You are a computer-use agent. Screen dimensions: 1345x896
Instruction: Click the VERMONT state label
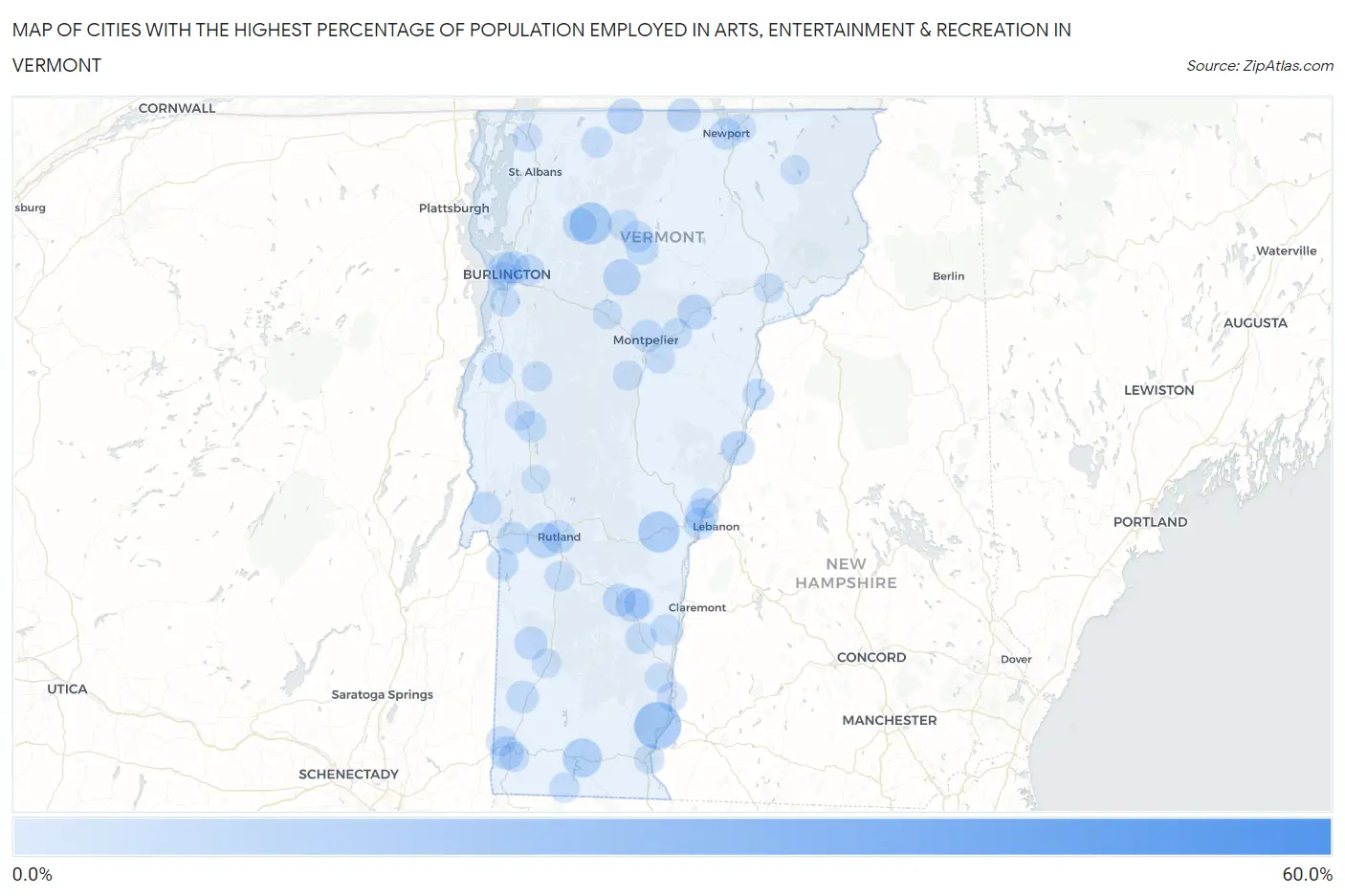tap(662, 237)
